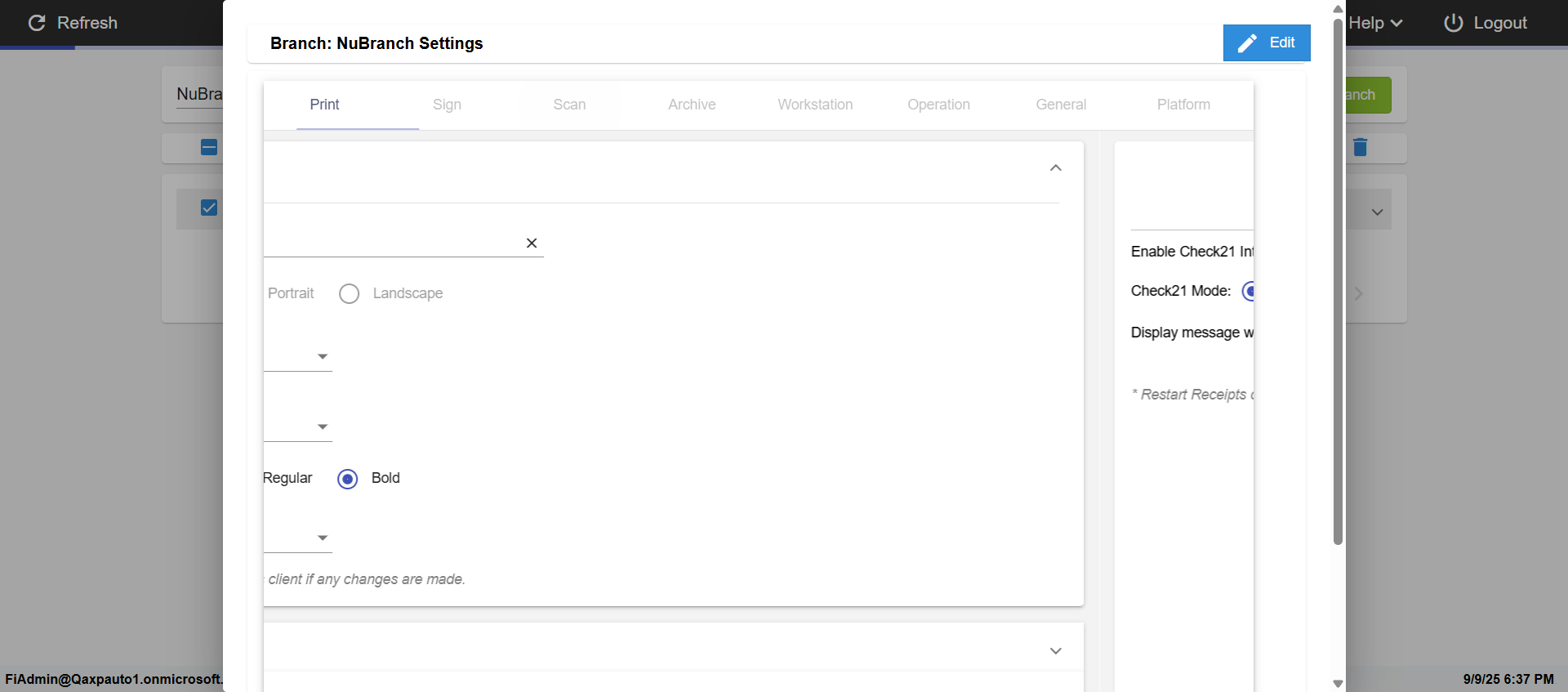Toggle the checked blue checkbox behind dialog
The width and height of the screenshot is (1568, 692).
(x=209, y=208)
